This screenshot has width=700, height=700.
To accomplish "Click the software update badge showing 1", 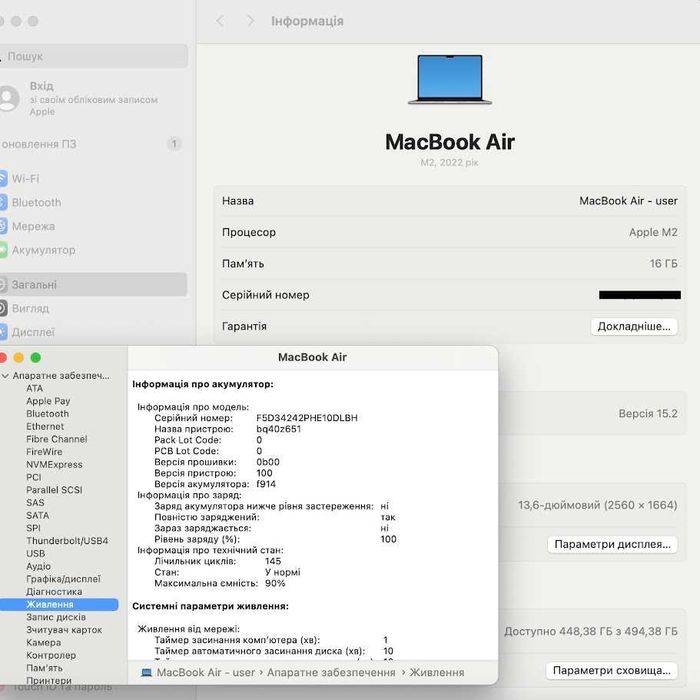I will click(x=174, y=144).
